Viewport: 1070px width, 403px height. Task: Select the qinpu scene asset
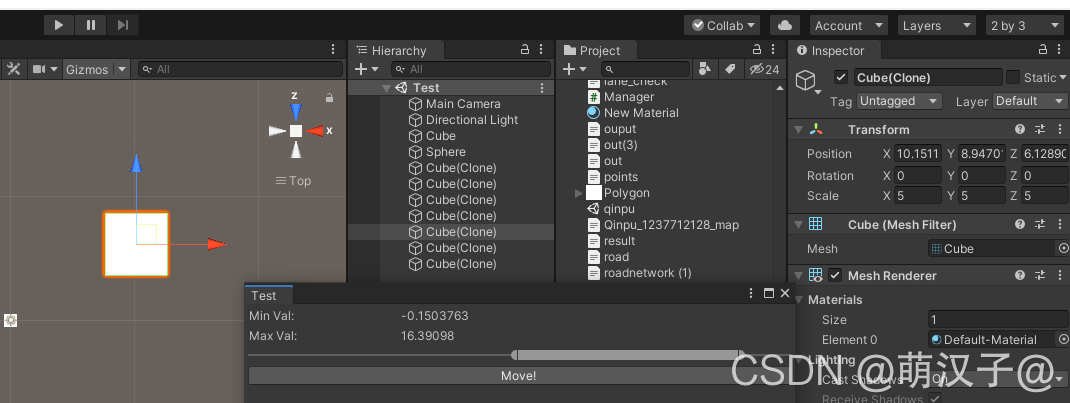pos(611,209)
